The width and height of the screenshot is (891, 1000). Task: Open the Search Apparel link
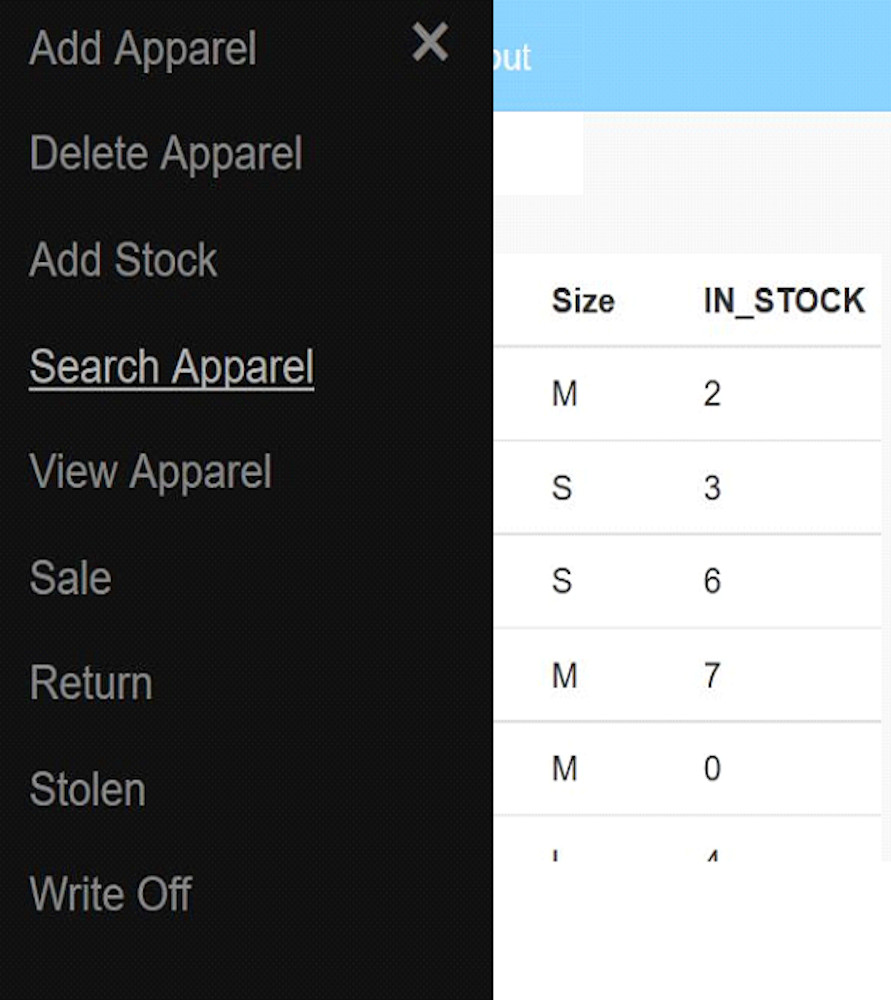tap(172, 367)
